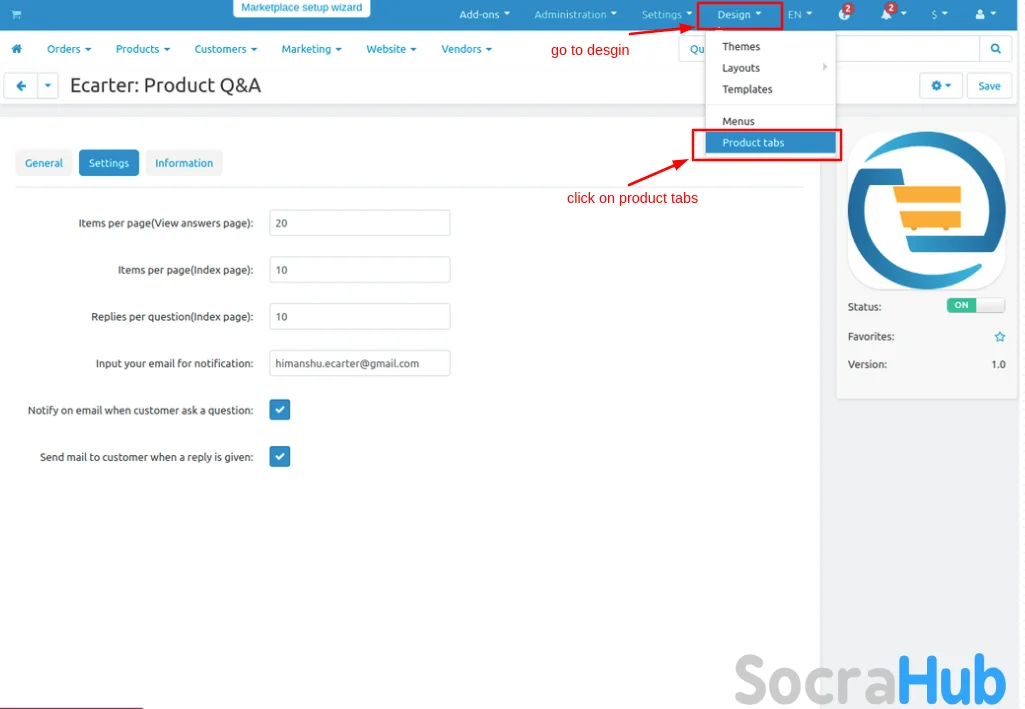Click the notification email input field

(360, 363)
